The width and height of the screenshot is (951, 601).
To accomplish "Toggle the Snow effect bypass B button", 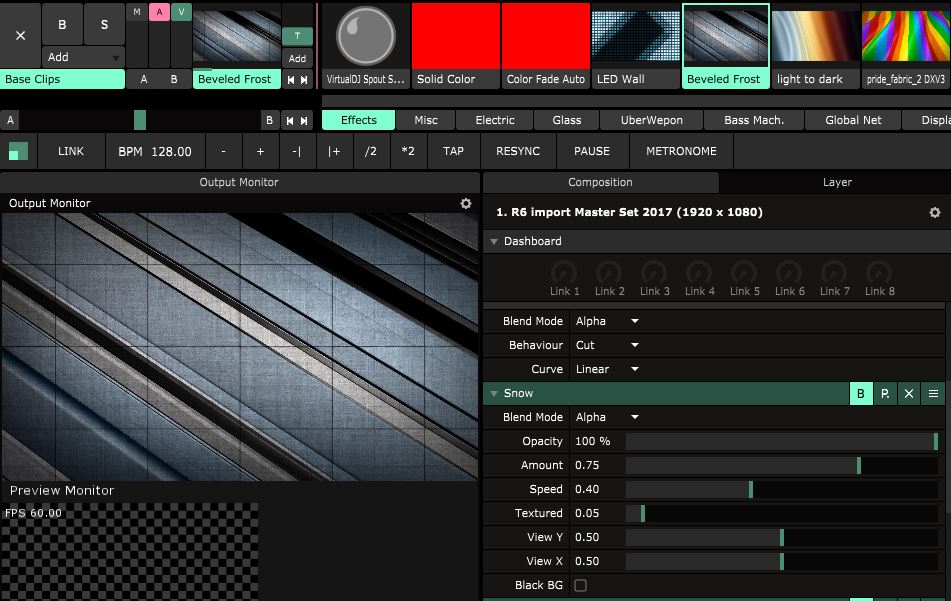I will (860, 394).
